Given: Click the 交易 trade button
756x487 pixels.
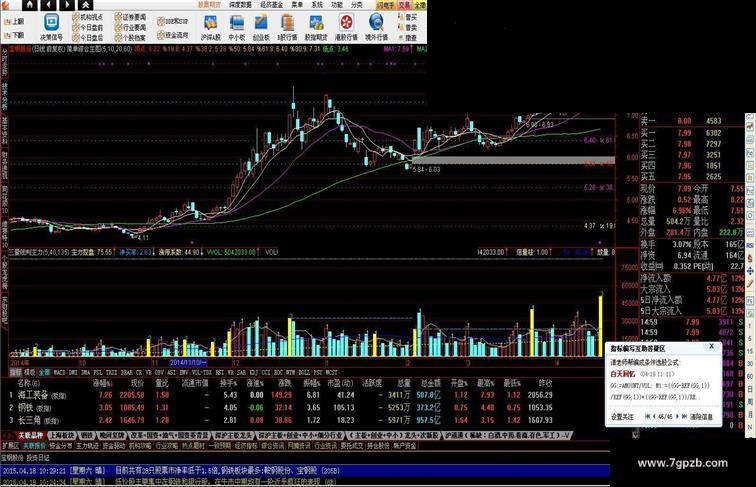Looking at the screenshot, I should [x=404, y=5].
